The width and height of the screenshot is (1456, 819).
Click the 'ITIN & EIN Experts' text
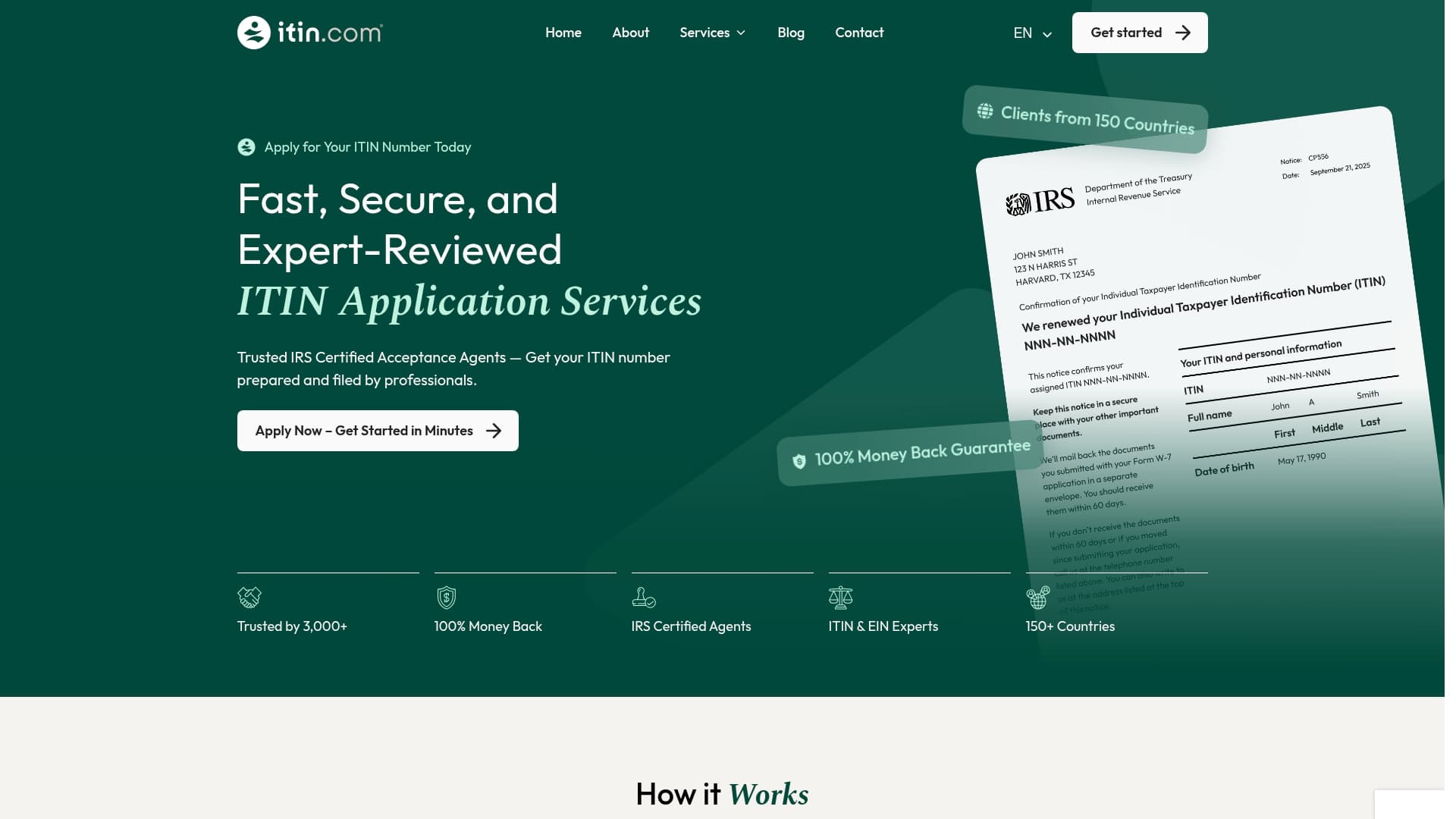883,626
